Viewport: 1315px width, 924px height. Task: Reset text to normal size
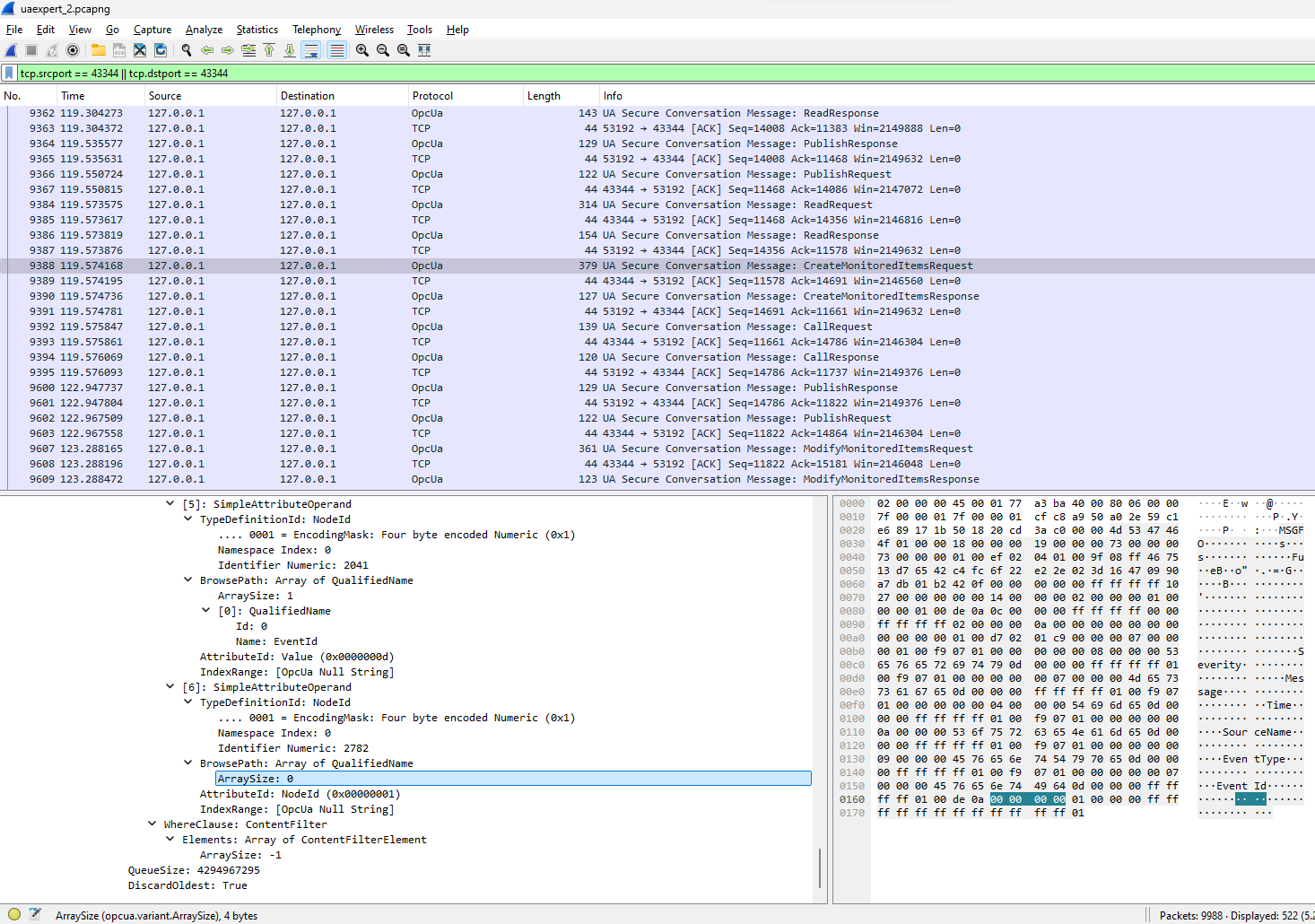pyautogui.click(x=404, y=50)
